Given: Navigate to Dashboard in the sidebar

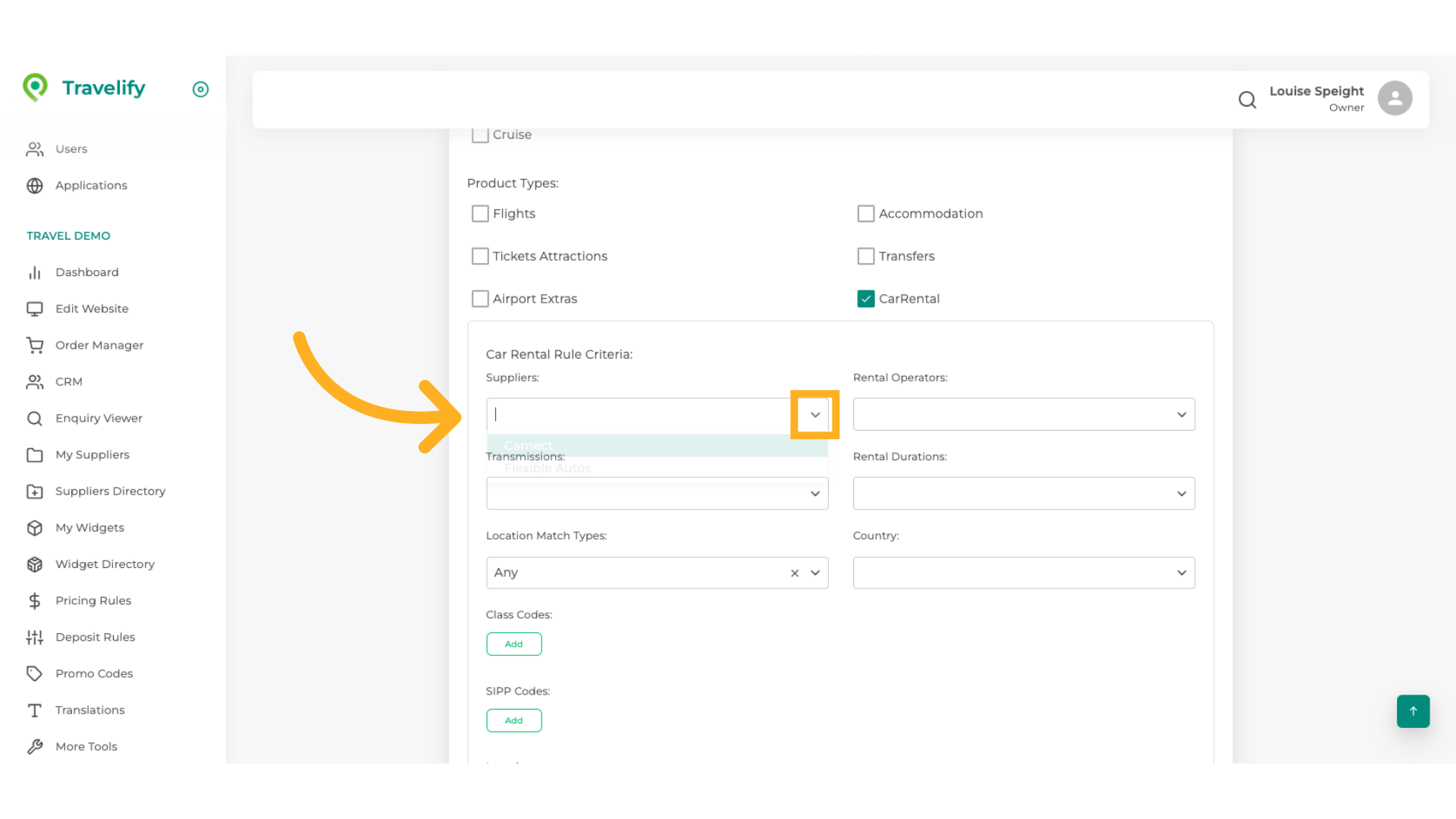Looking at the screenshot, I should (35, 272).
